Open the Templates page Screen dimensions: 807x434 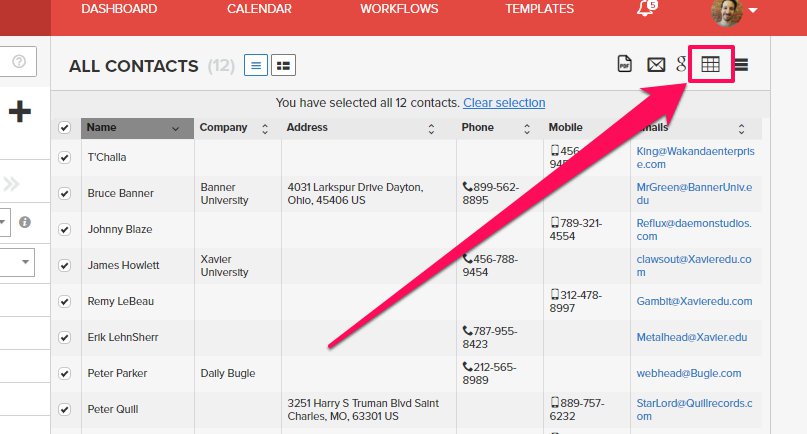pos(539,9)
